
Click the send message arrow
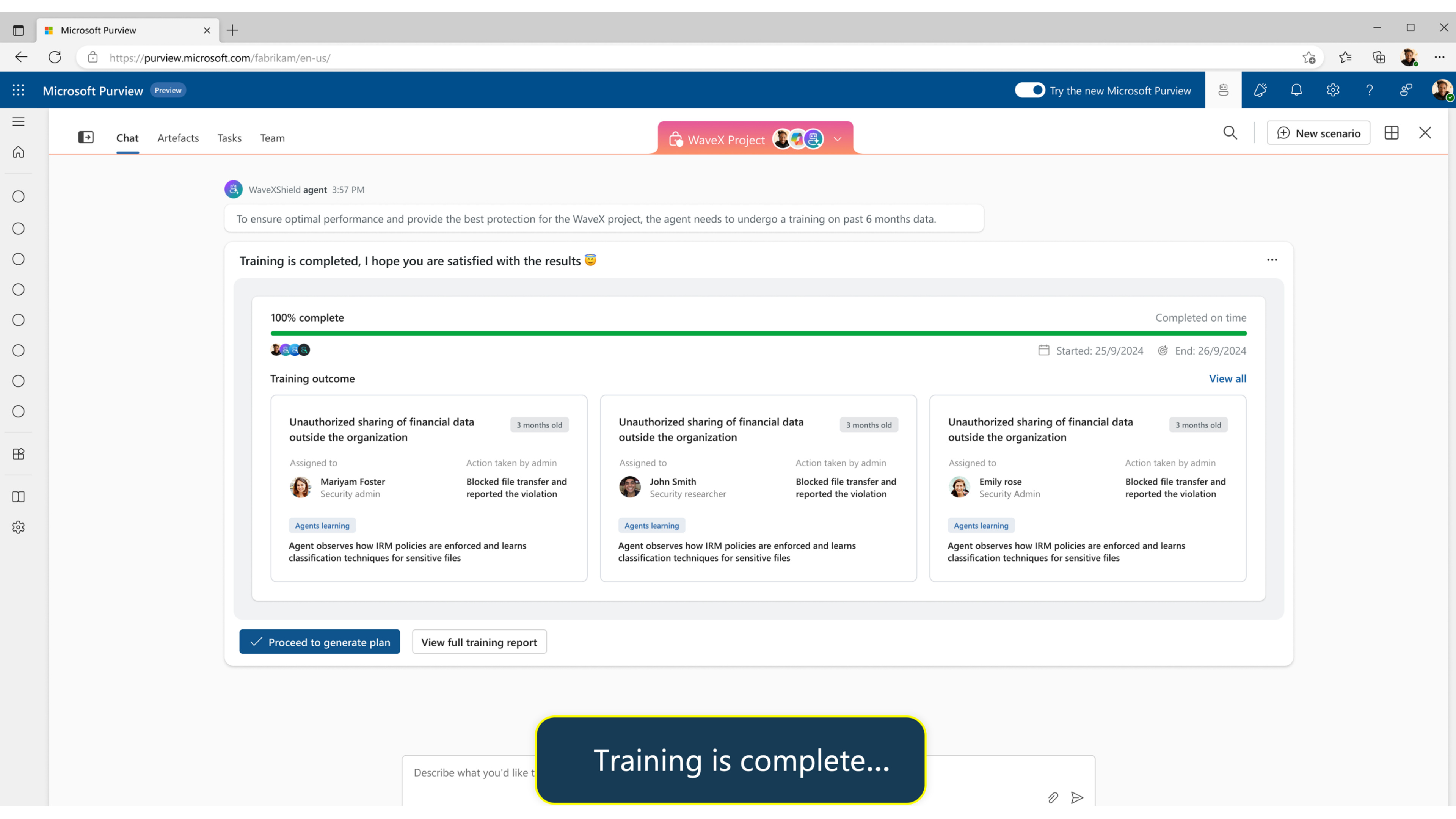[1077, 797]
